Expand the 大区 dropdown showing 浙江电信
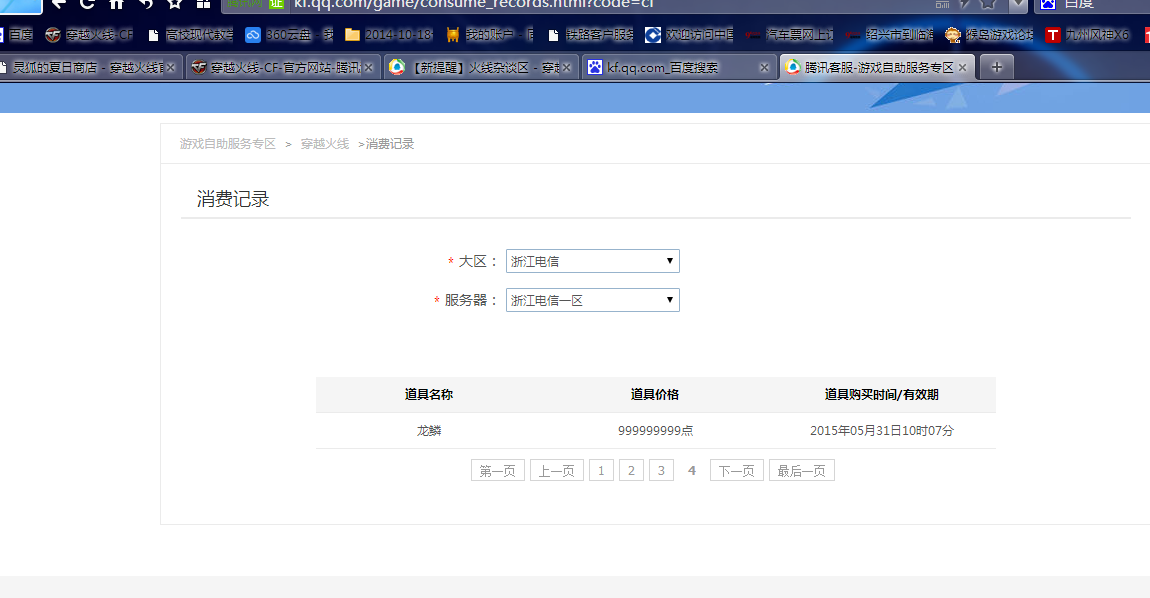Image resolution: width=1150 pixels, height=598 pixels. point(593,261)
